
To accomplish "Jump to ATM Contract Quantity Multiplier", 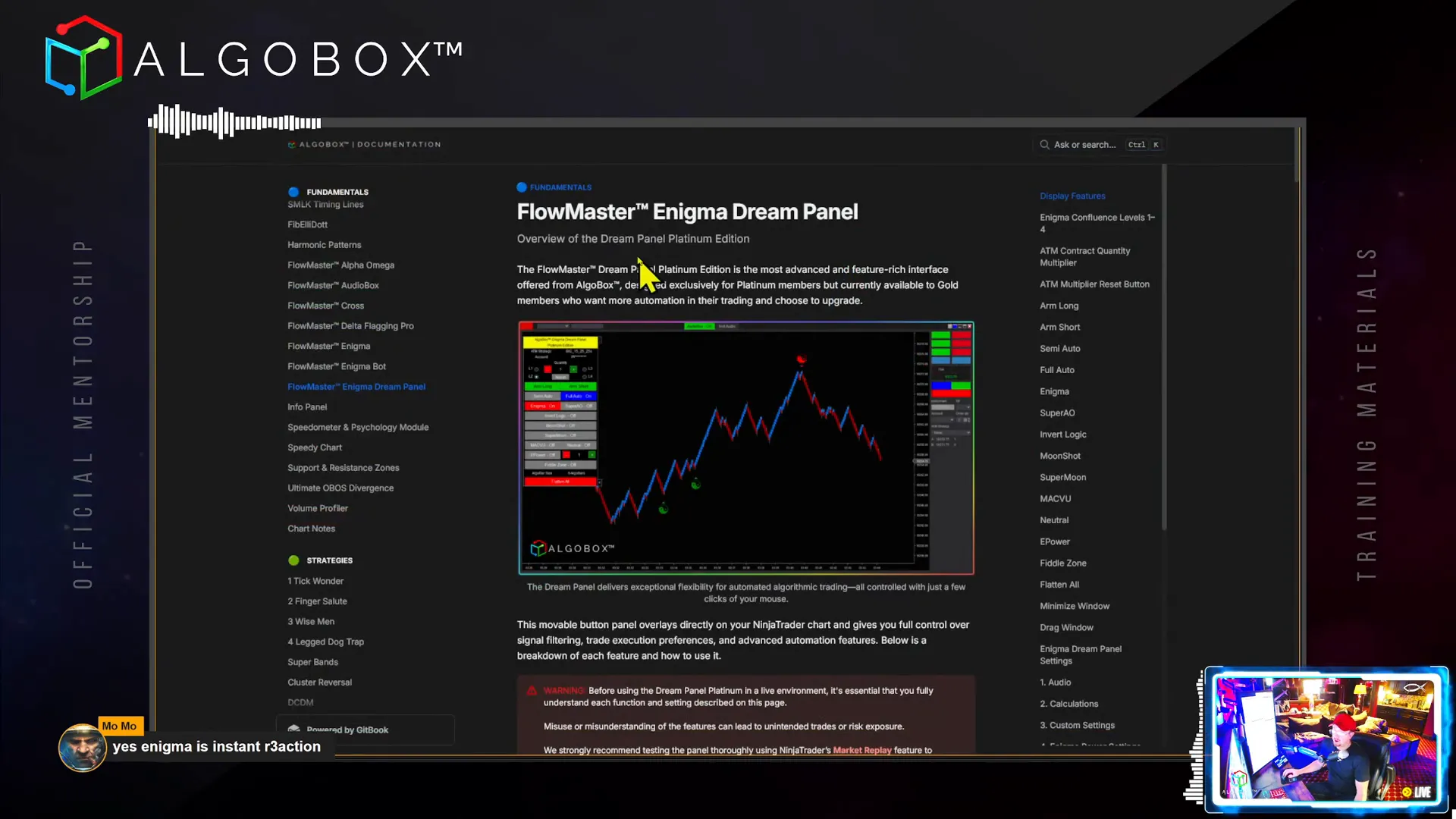I will pos(1084,257).
